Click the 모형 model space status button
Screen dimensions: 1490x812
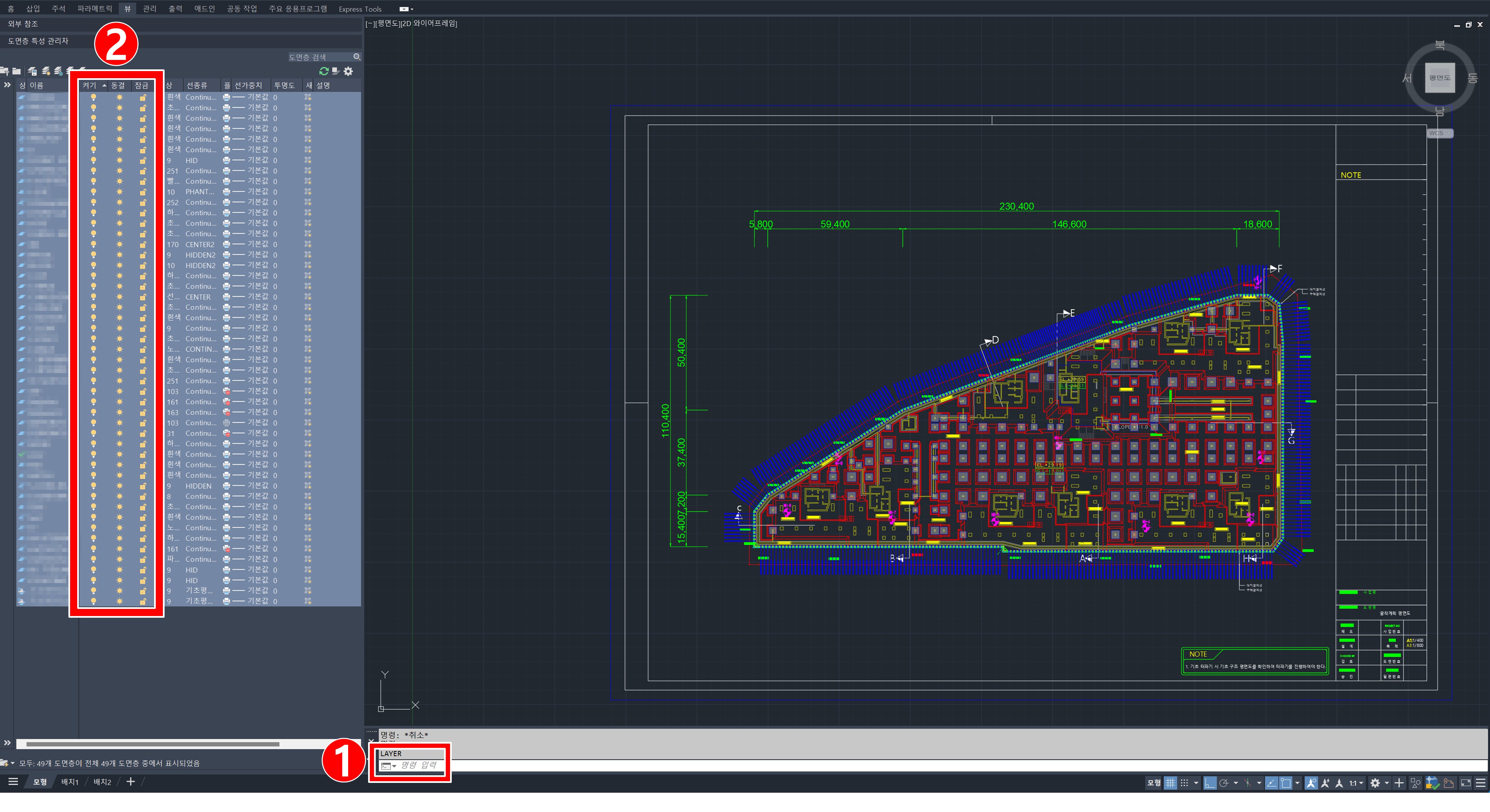coord(1153,783)
